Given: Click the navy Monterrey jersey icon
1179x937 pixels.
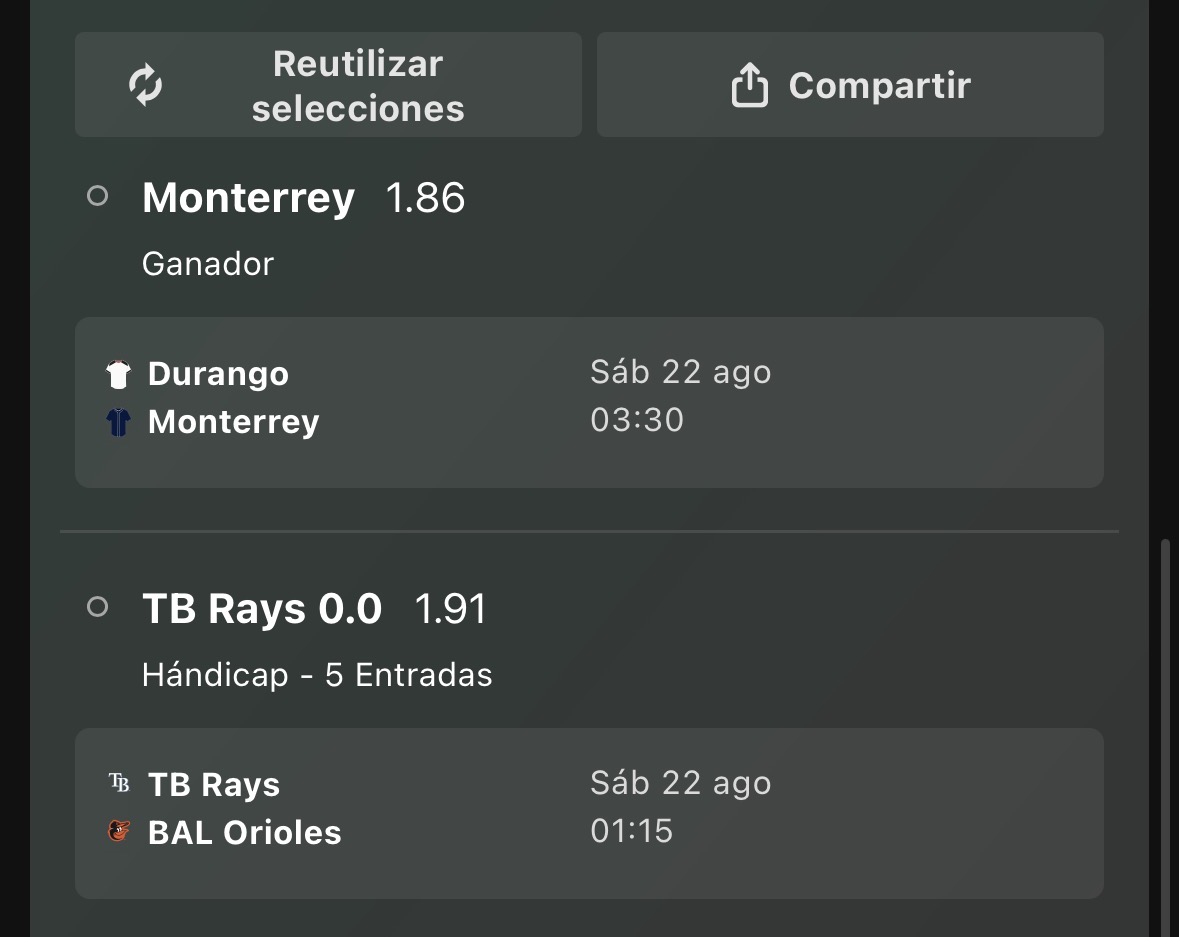Looking at the screenshot, I should (x=118, y=422).
